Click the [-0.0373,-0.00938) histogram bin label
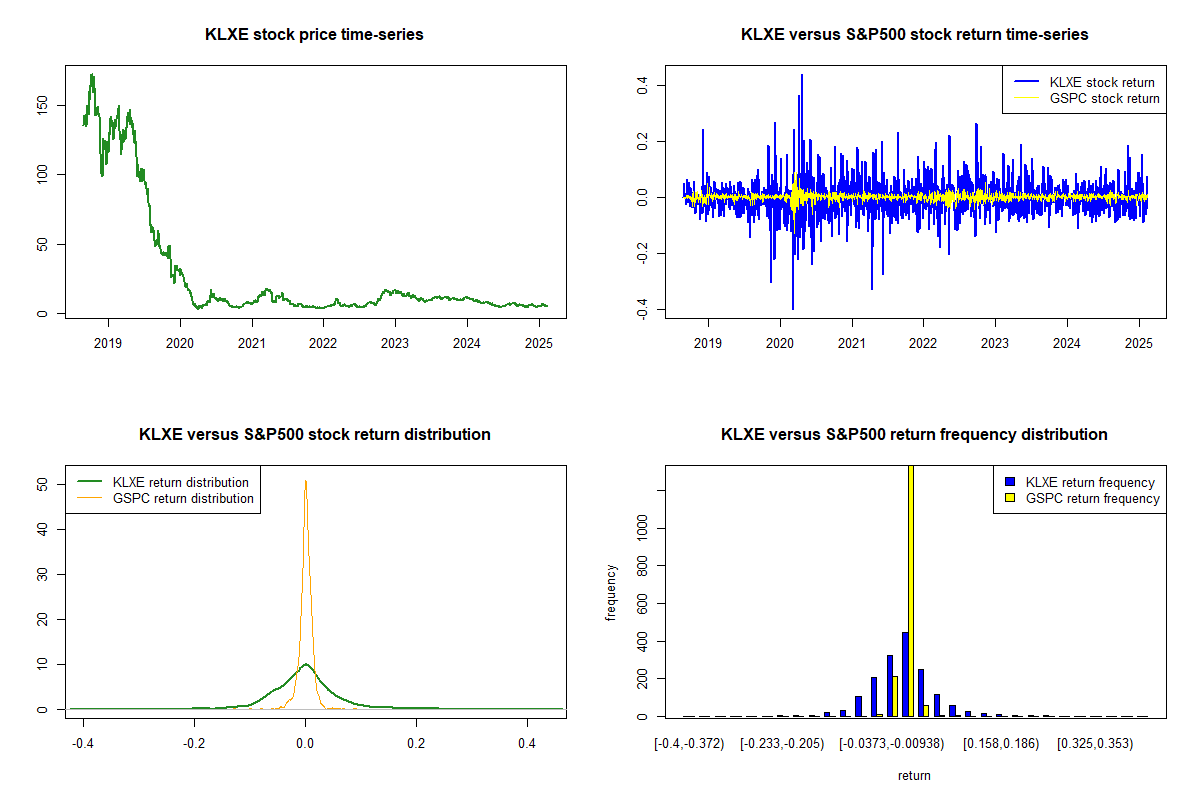Viewport: 1200px width, 800px height. 883,744
